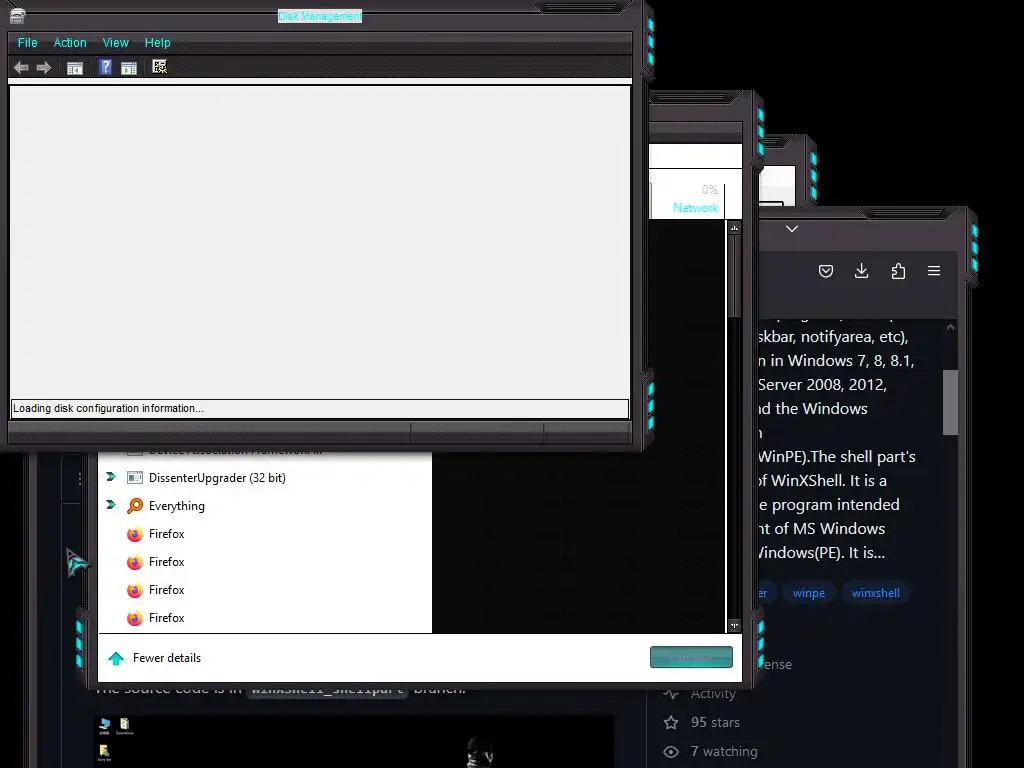Open the Action menu in Disk Management
The image size is (1024, 768).
70,42
